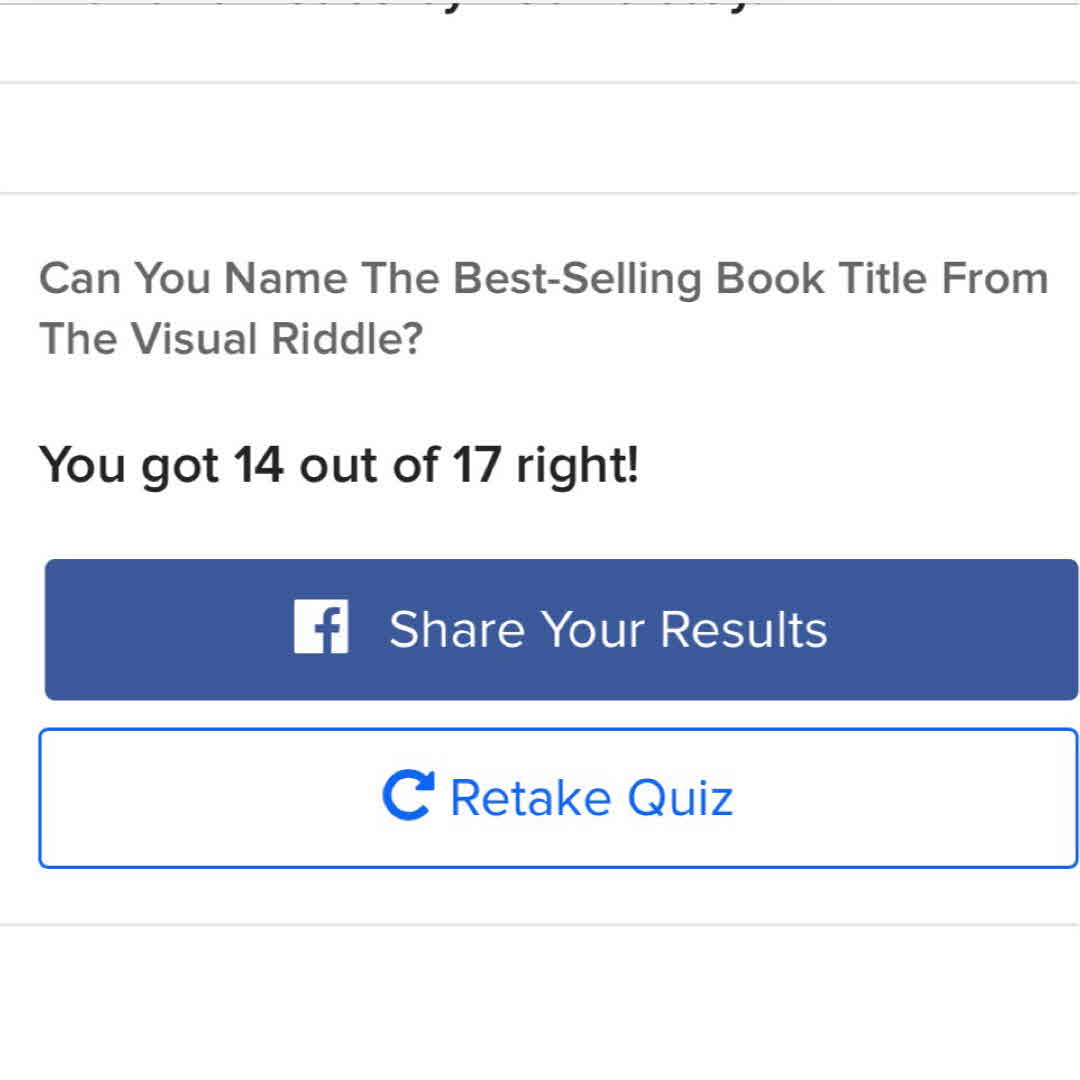Image resolution: width=1080 pixels, height=1080 pixels.
Task: Click the word "Share" beside the Facebook logo
Action: [457, 629]
